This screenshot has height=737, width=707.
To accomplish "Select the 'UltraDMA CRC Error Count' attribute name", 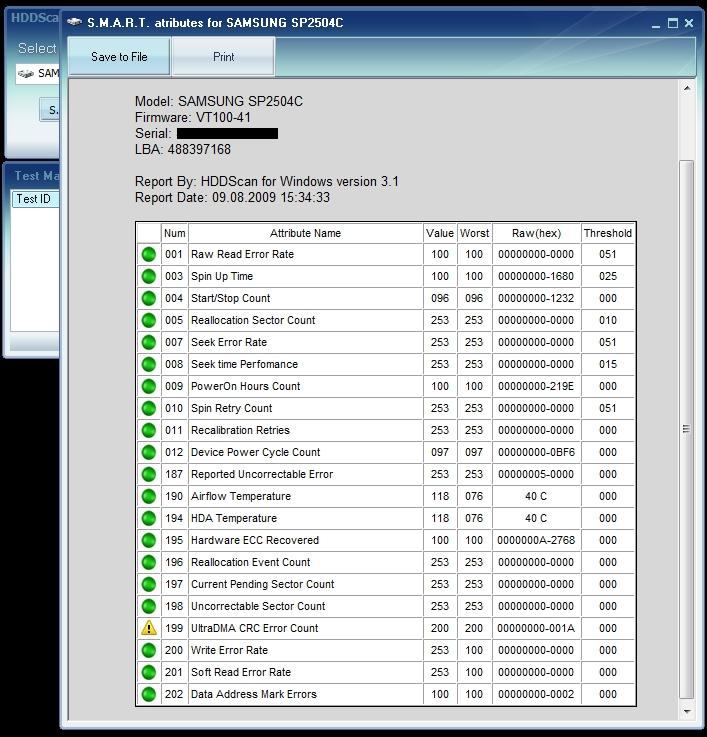I will click(x=254, y=628).
